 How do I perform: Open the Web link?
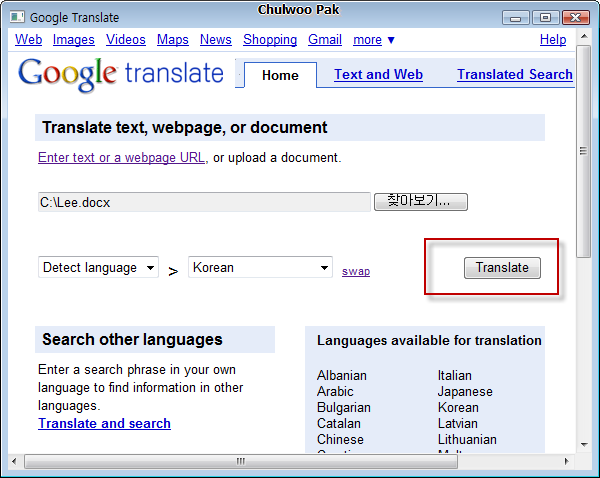click(29, 39)
